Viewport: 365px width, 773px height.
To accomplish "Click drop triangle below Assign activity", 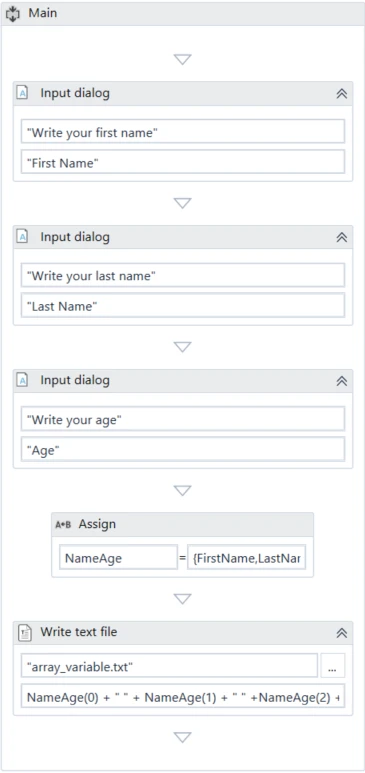I will (x=182, y=599).
